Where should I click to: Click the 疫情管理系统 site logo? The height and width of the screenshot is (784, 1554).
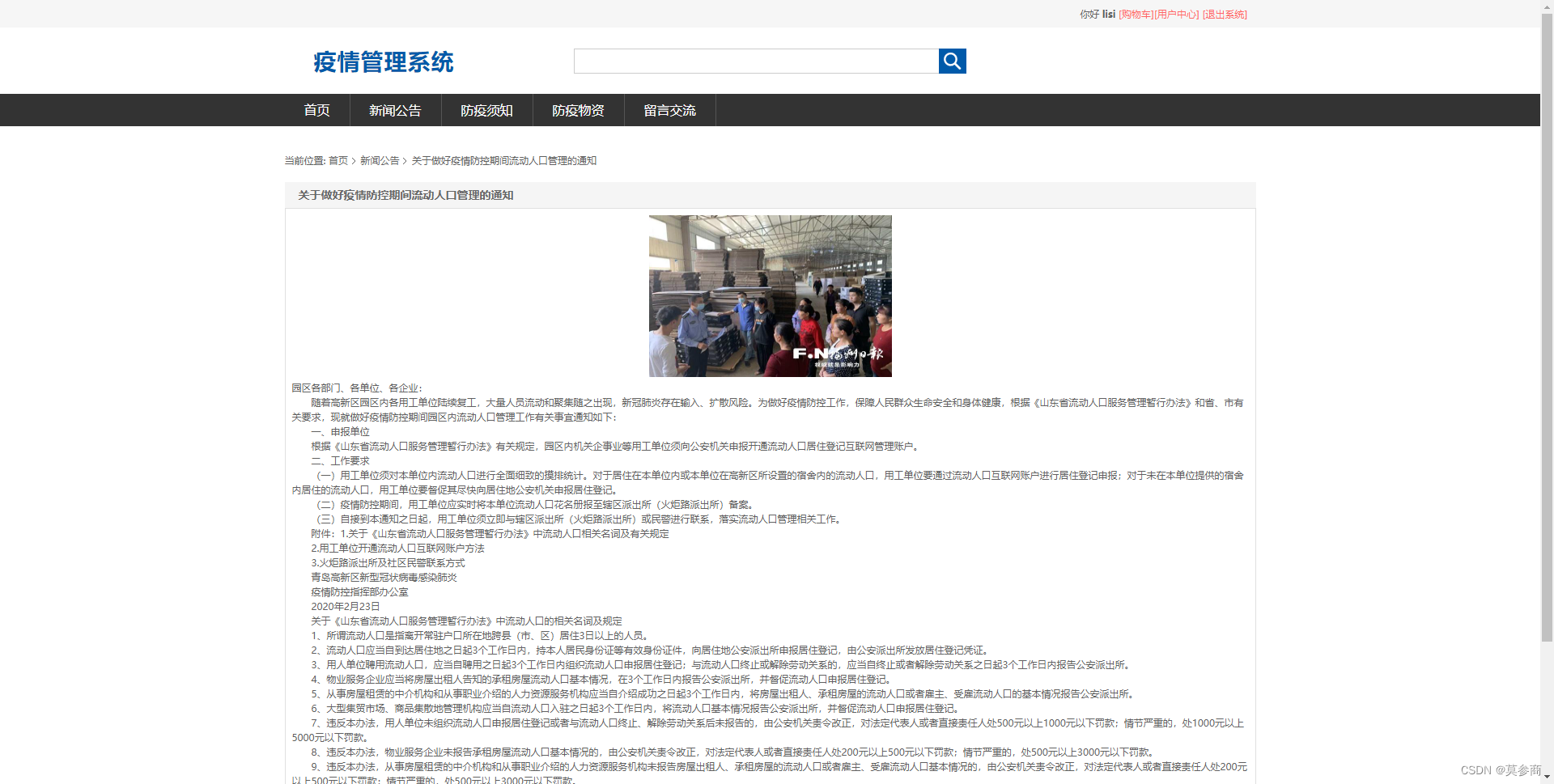tap(383, 62)
